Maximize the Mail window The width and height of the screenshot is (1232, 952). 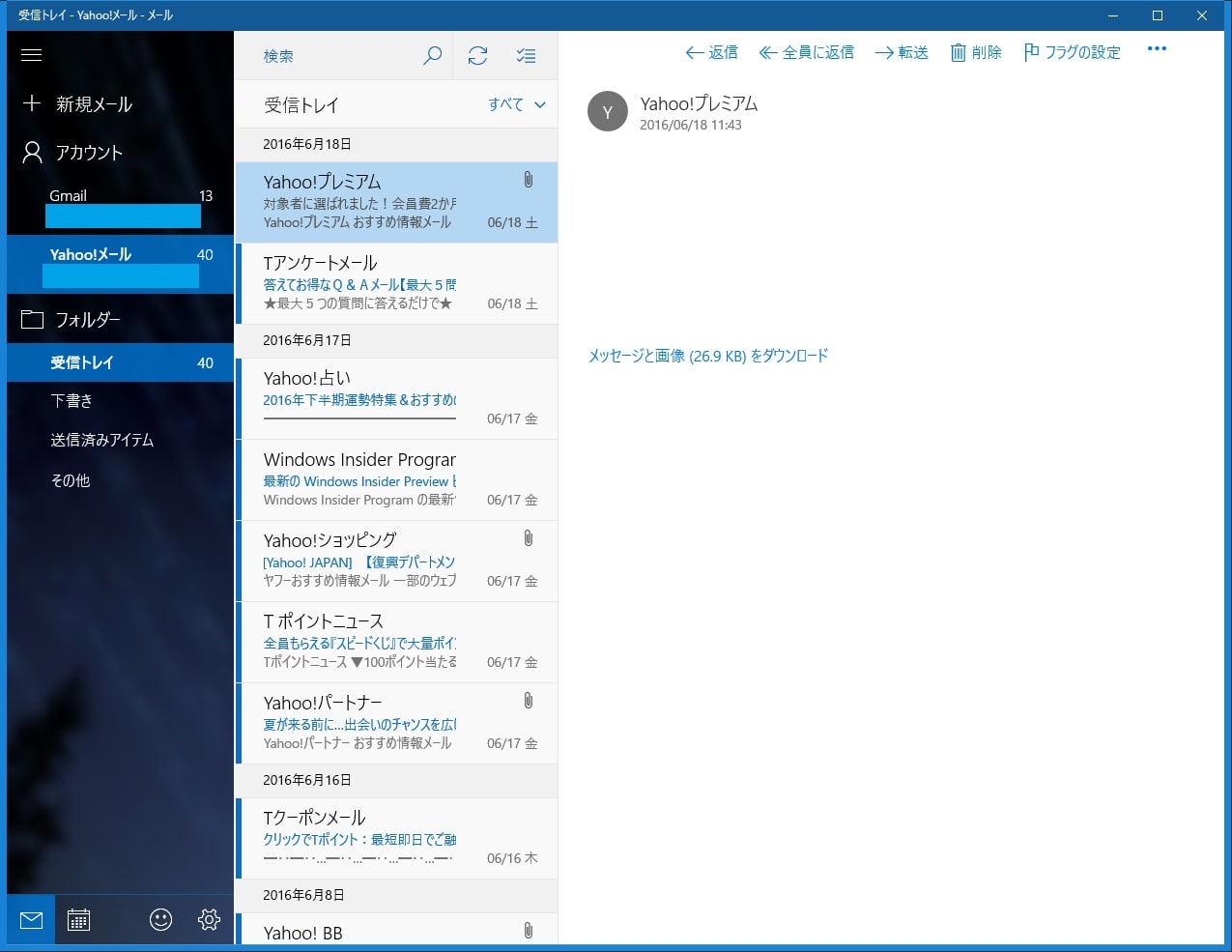[1158, 15]
